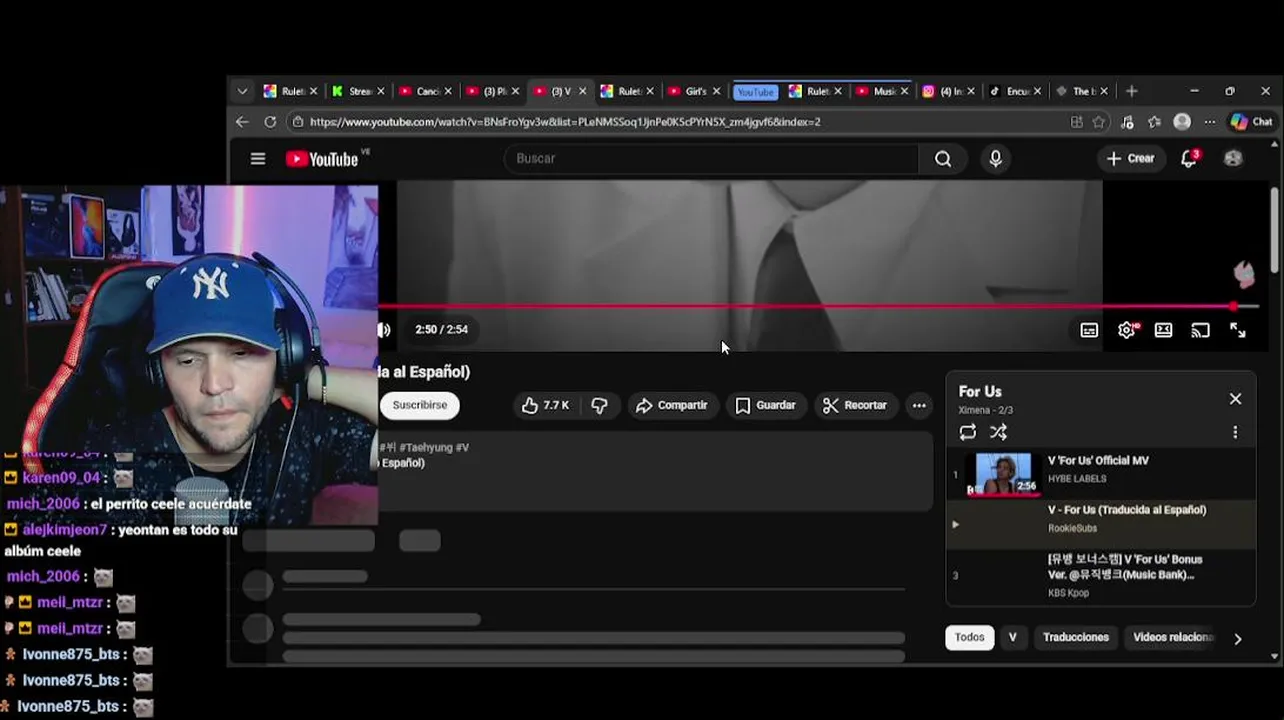
Task: Open more actions ellipsis below video
Action: point(919,405)
